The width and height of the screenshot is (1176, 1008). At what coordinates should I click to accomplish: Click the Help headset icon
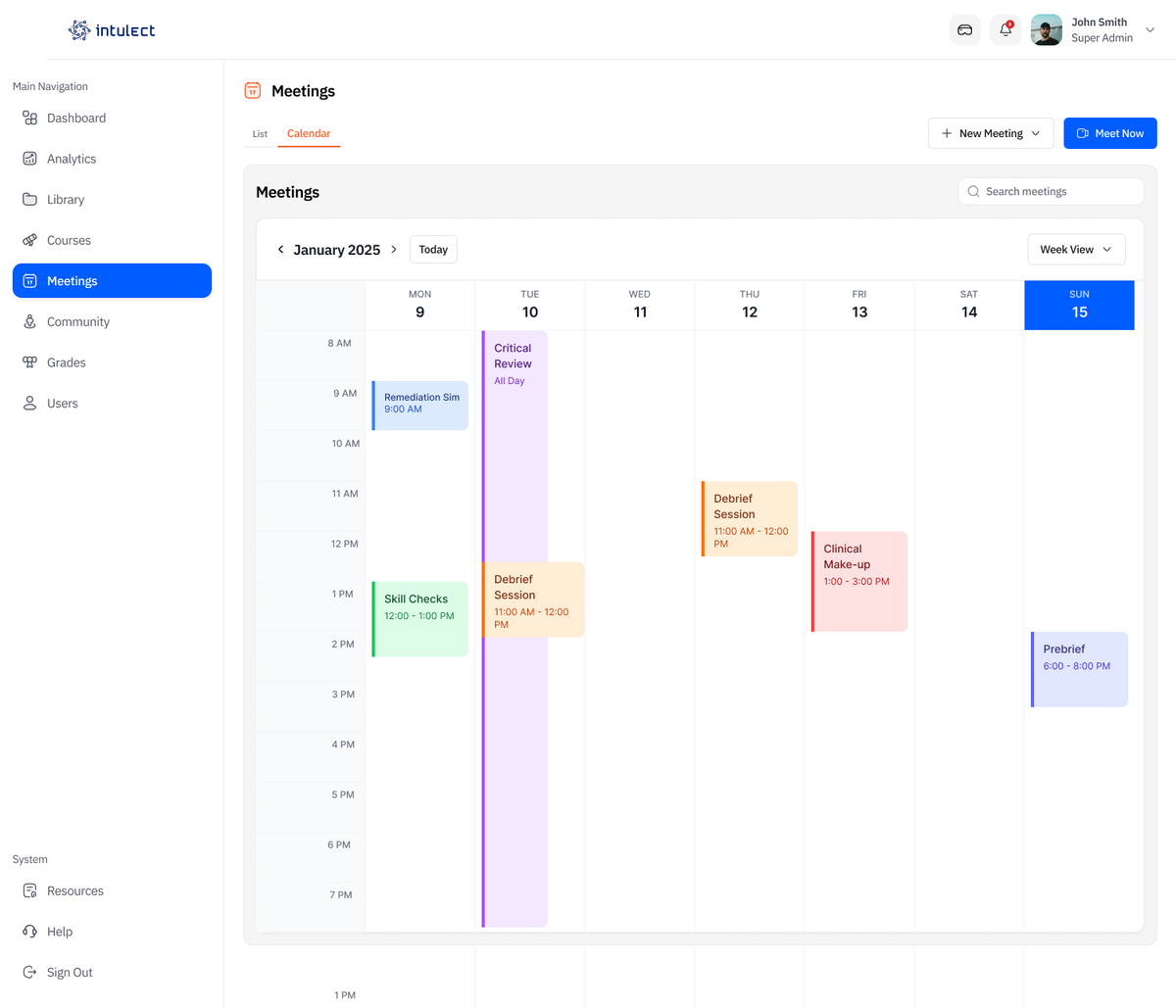[30, 932]
